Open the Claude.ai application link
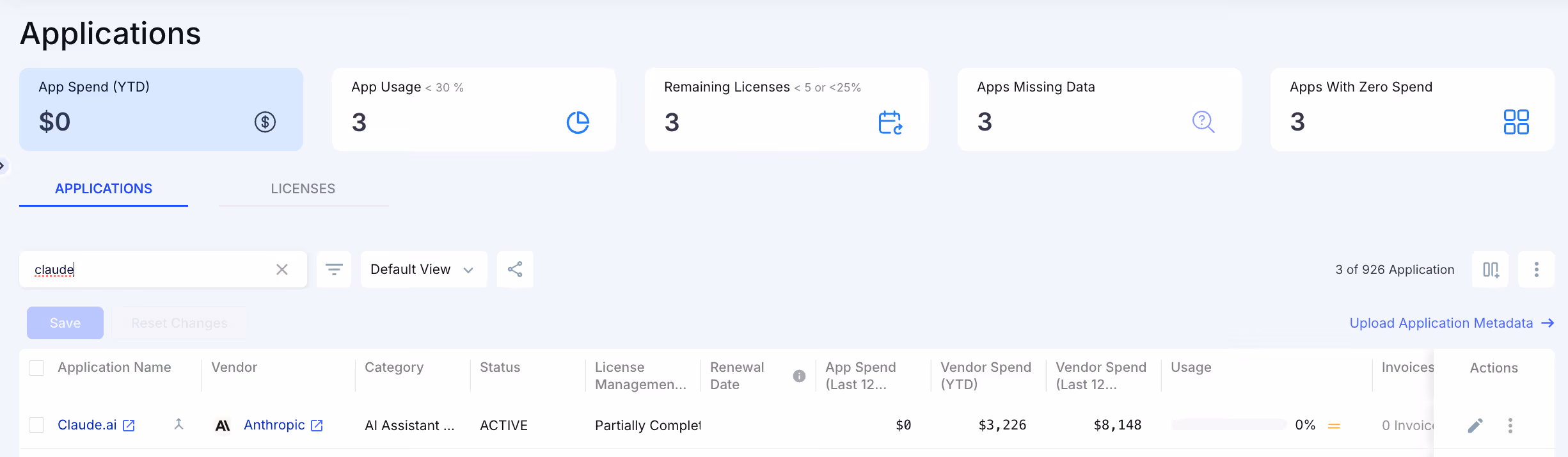 (87, 425)
